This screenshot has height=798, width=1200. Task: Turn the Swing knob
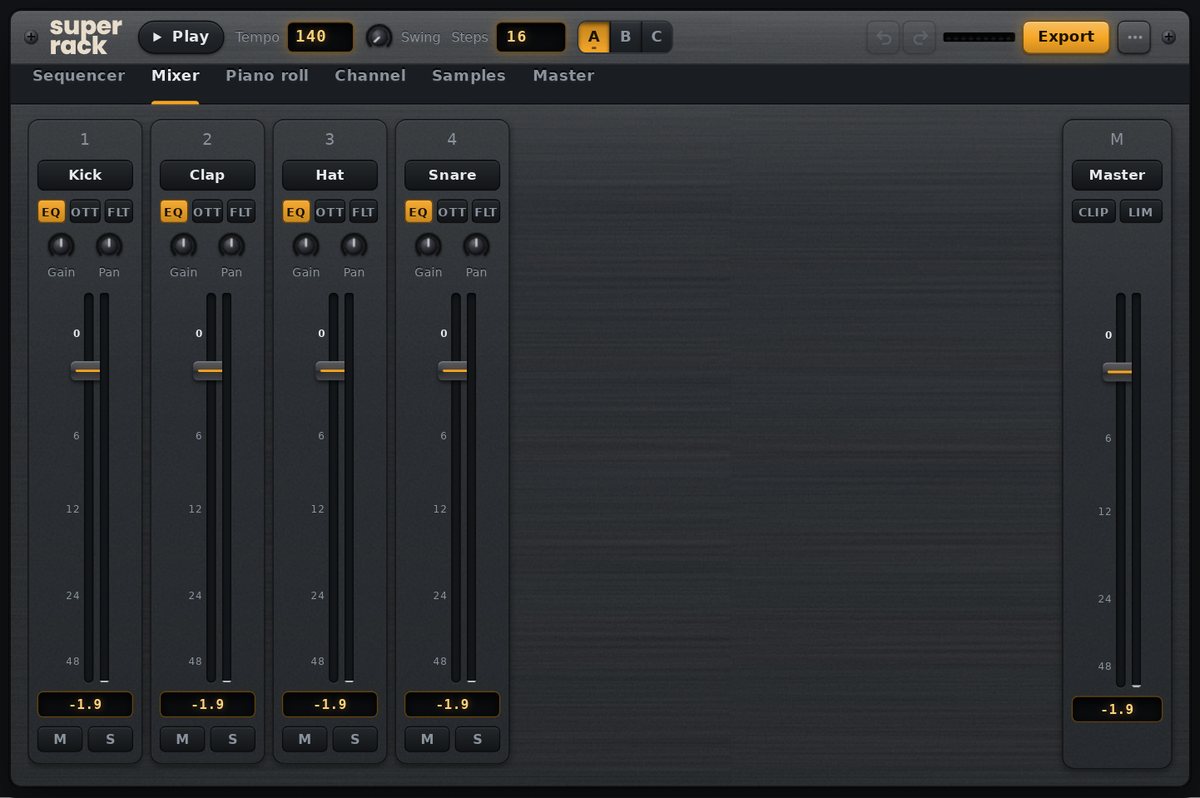379,37
